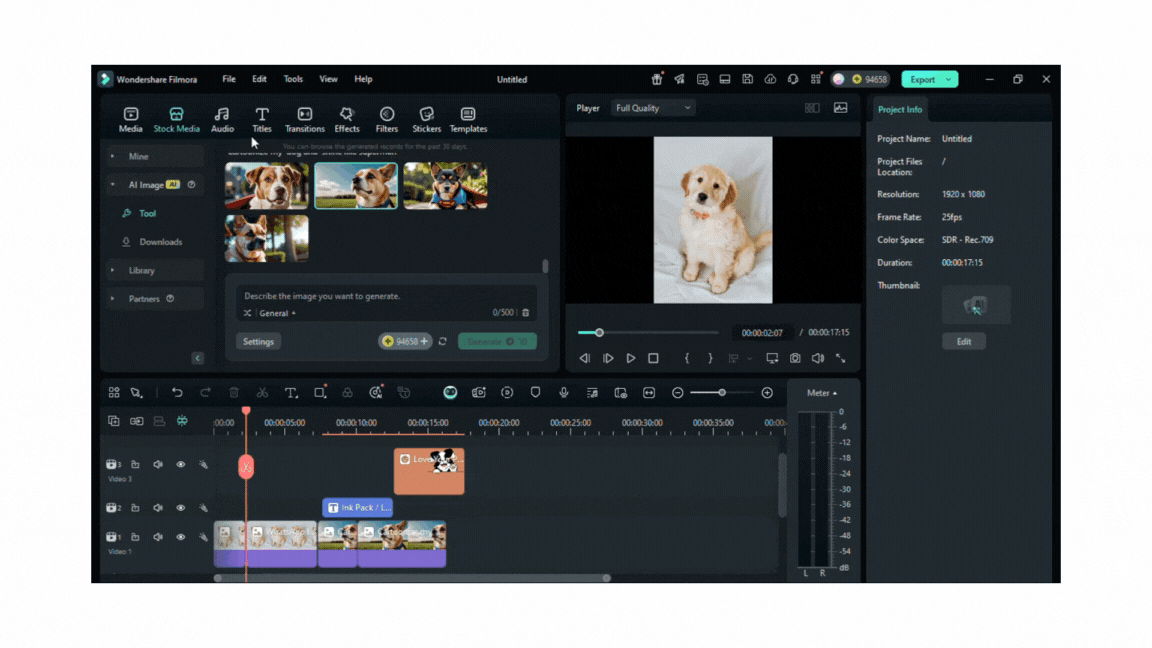Zoom in timeline with plus icon
This screenshot has height=648, width=1152.
[767, 393]
